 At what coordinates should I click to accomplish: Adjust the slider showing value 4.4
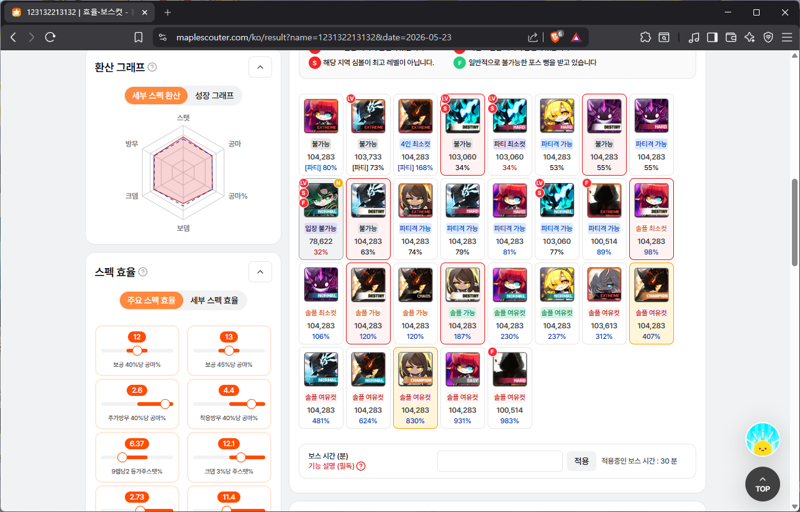(x=251, y=404)
